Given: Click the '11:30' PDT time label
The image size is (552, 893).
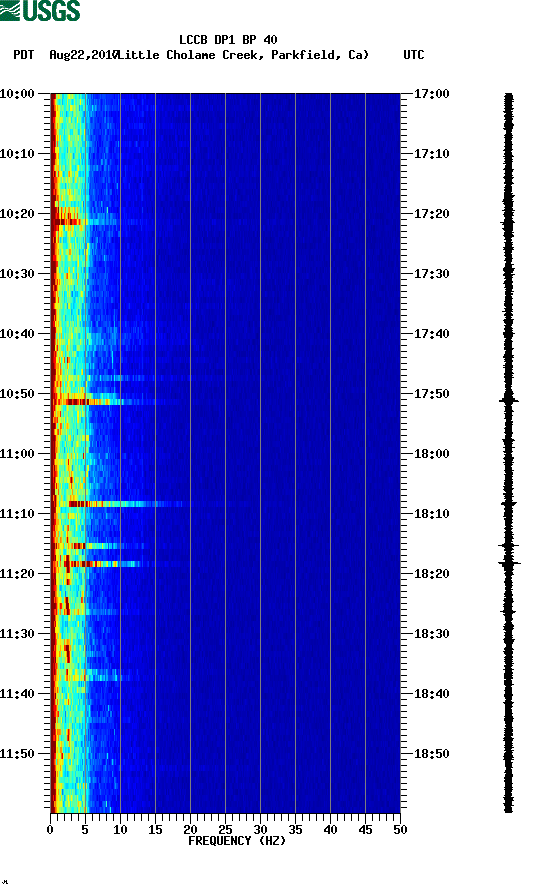Looking at the screenshot, I should click(x=17, y=634).
